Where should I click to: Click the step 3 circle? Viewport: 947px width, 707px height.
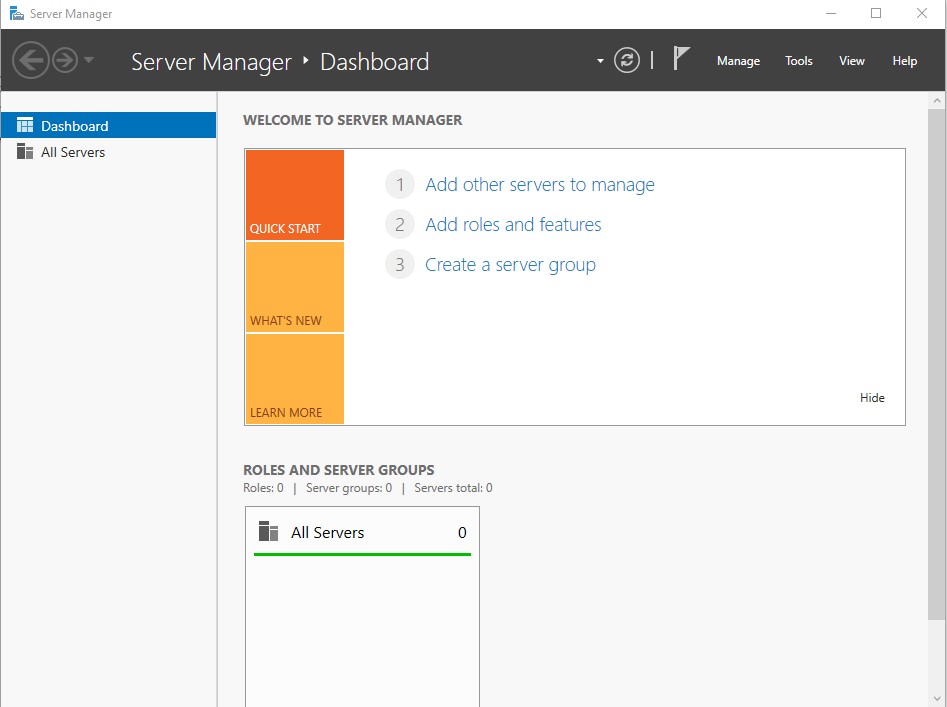(x=400, y=264)
